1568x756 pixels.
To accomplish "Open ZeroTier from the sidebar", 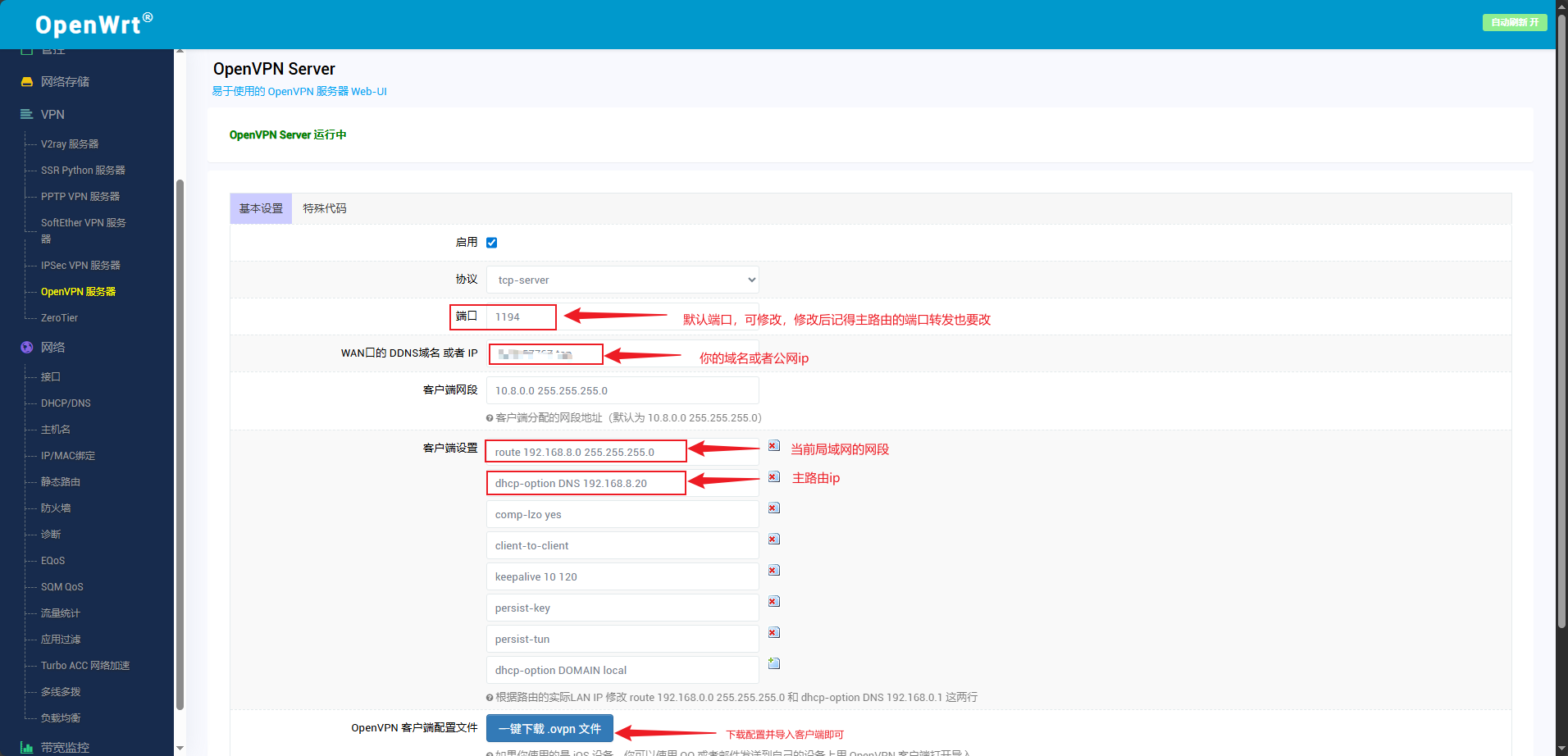I will 59,318.
